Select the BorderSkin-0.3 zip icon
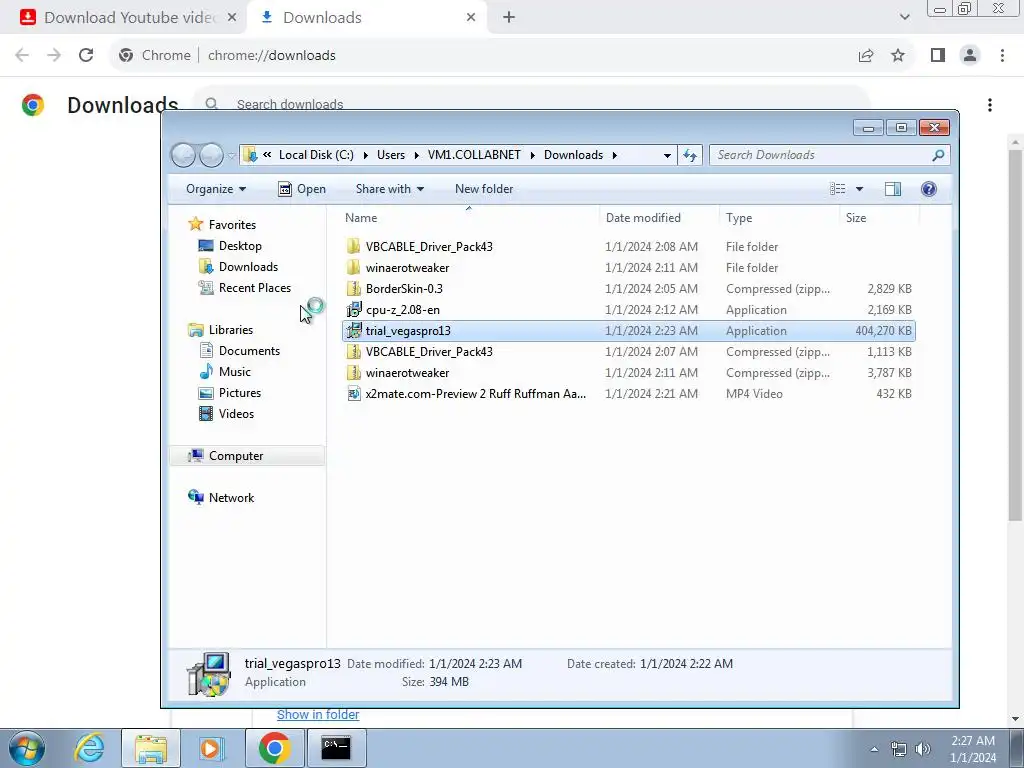The image size is (1024, 768). tap(353, 288)
